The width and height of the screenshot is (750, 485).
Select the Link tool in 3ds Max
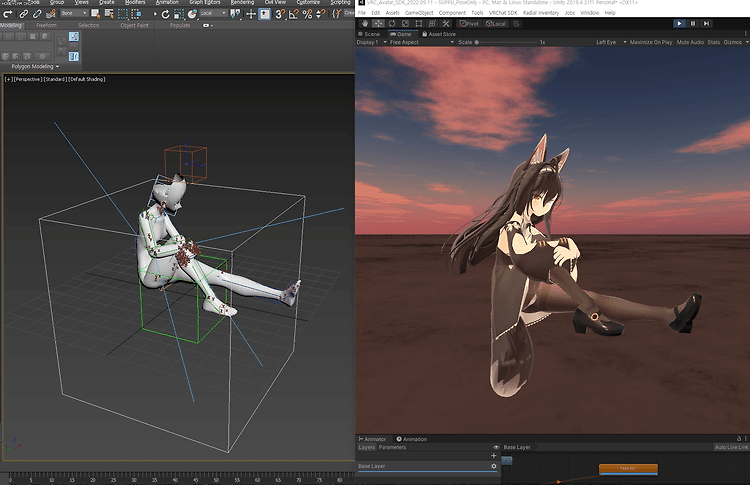(23, 14)
